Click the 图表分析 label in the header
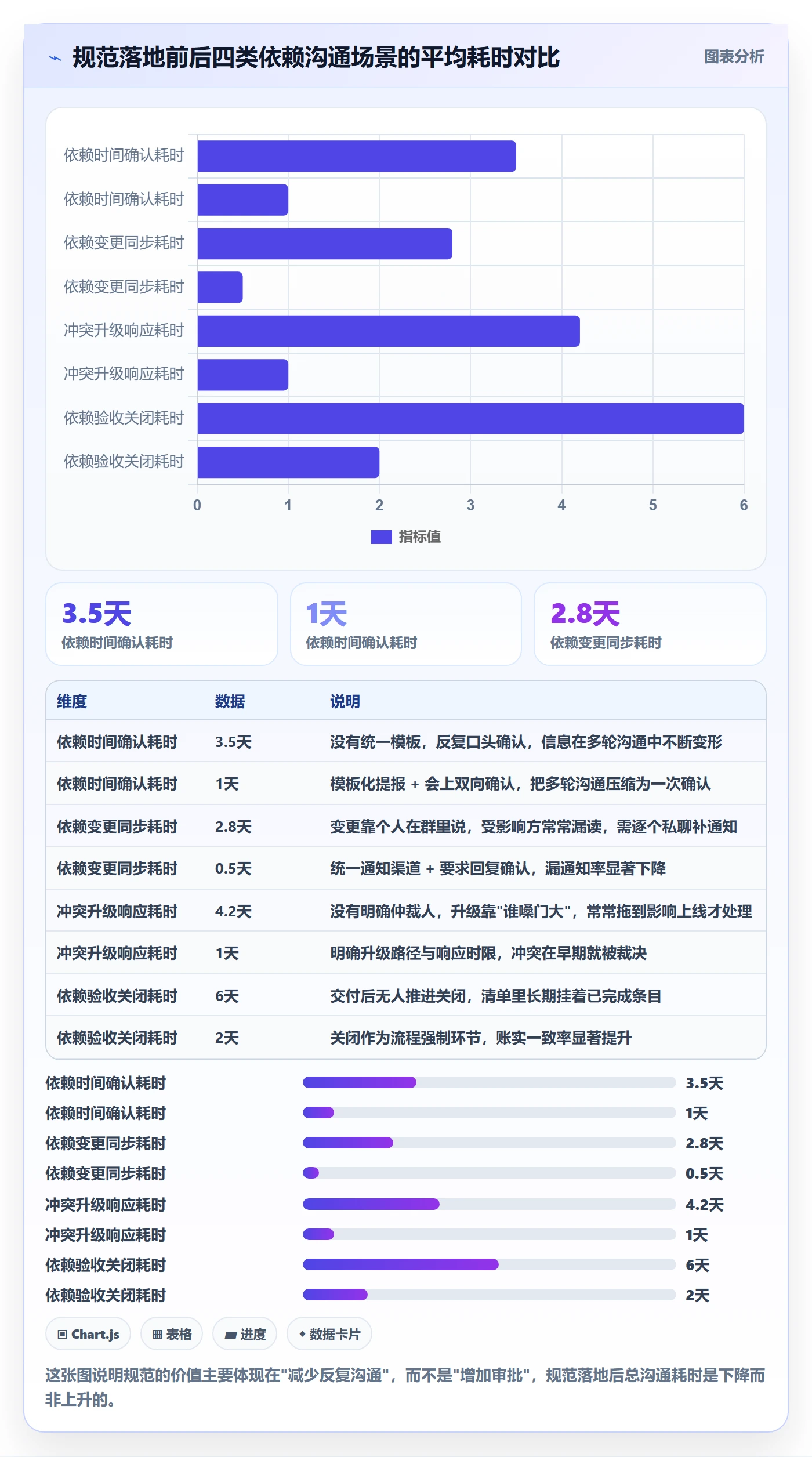The height and width of the screenshot is (1457, 812). tap(734, 57)
